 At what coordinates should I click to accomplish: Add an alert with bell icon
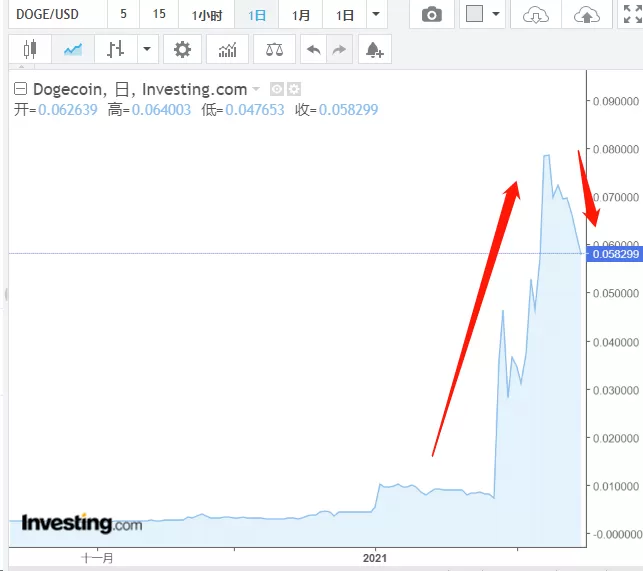tap(375, 49)
